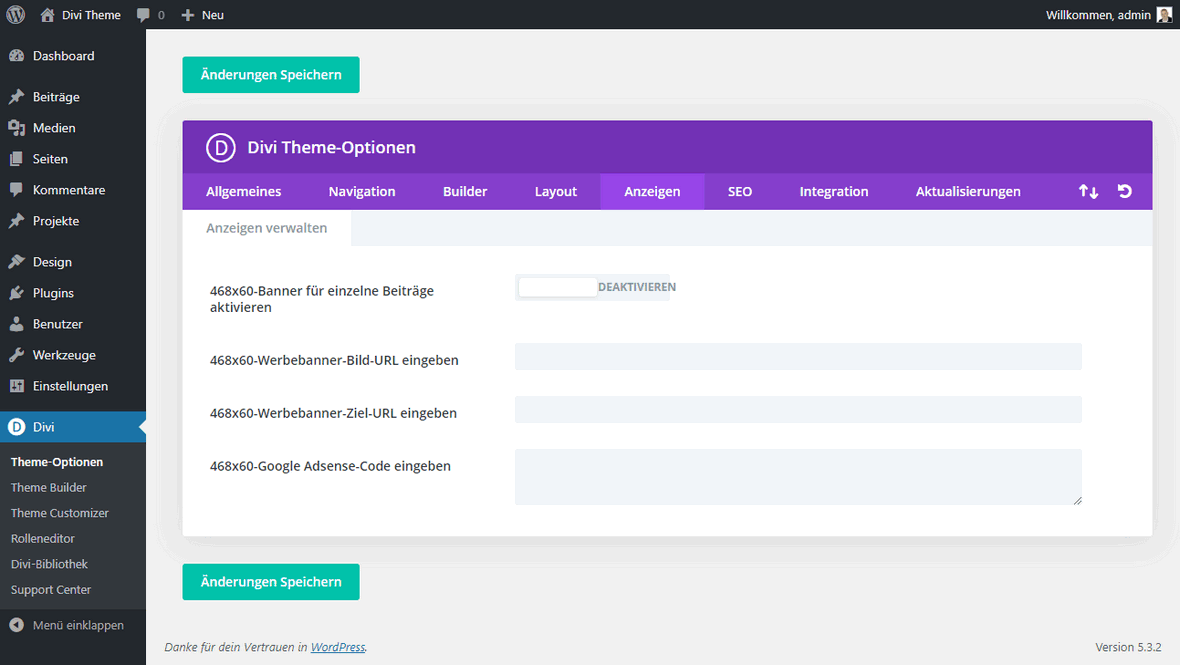Click the 468x60 Werbebanner-Bild-URL input field
1180x665 pixels.
(797, 356)
